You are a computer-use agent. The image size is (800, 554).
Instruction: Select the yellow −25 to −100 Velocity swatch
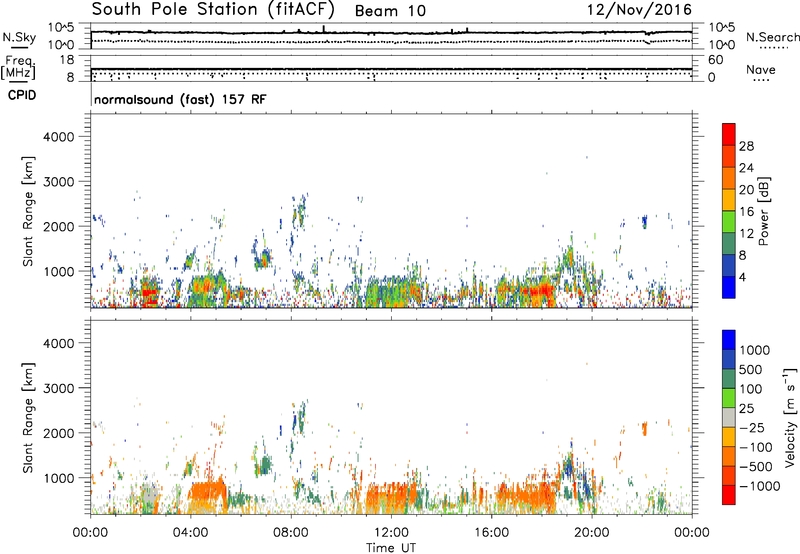[729, 437]
